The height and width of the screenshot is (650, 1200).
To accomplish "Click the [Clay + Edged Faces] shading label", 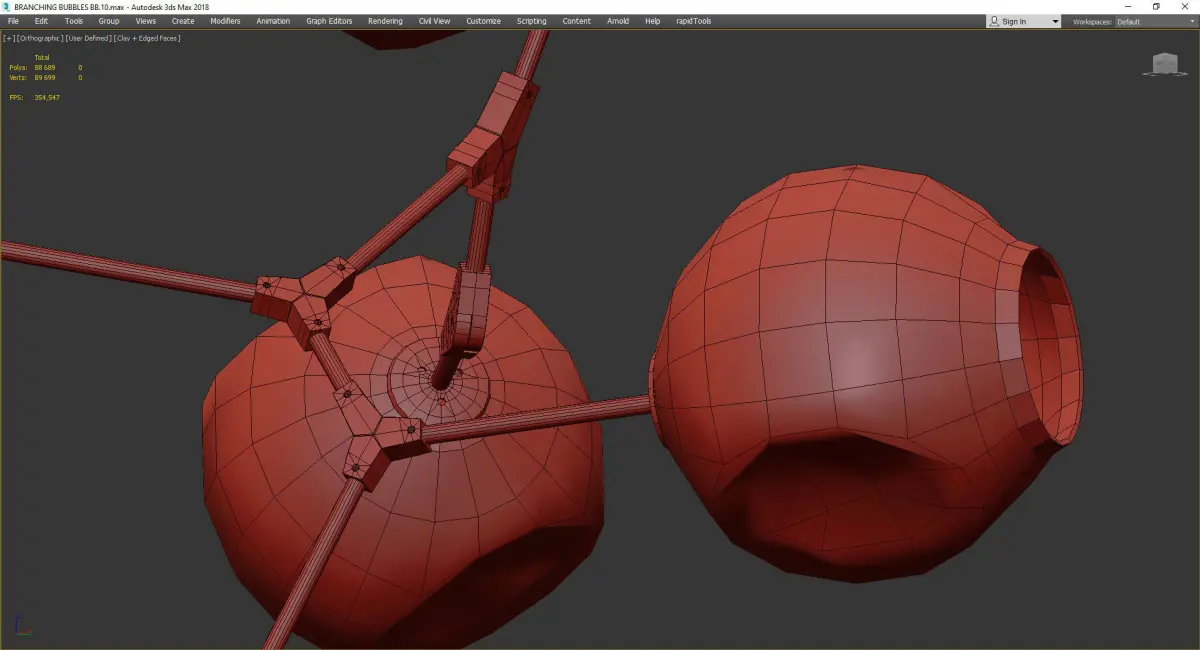I will 147,38.
